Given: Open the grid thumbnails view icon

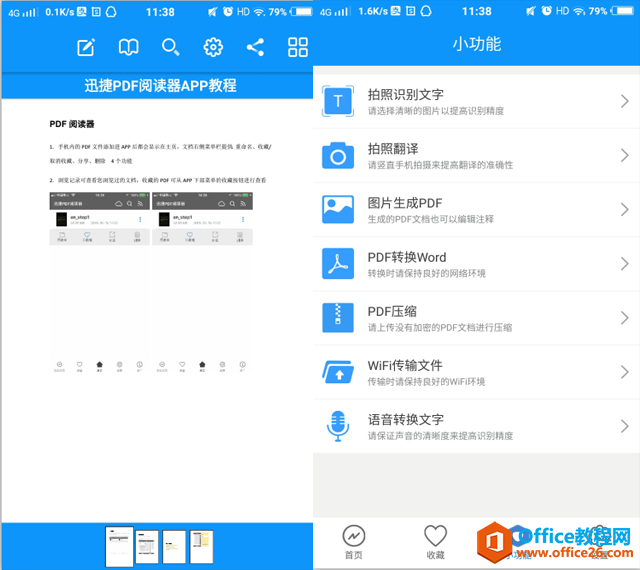Looking at the screenshot, I should coord(298,47).
